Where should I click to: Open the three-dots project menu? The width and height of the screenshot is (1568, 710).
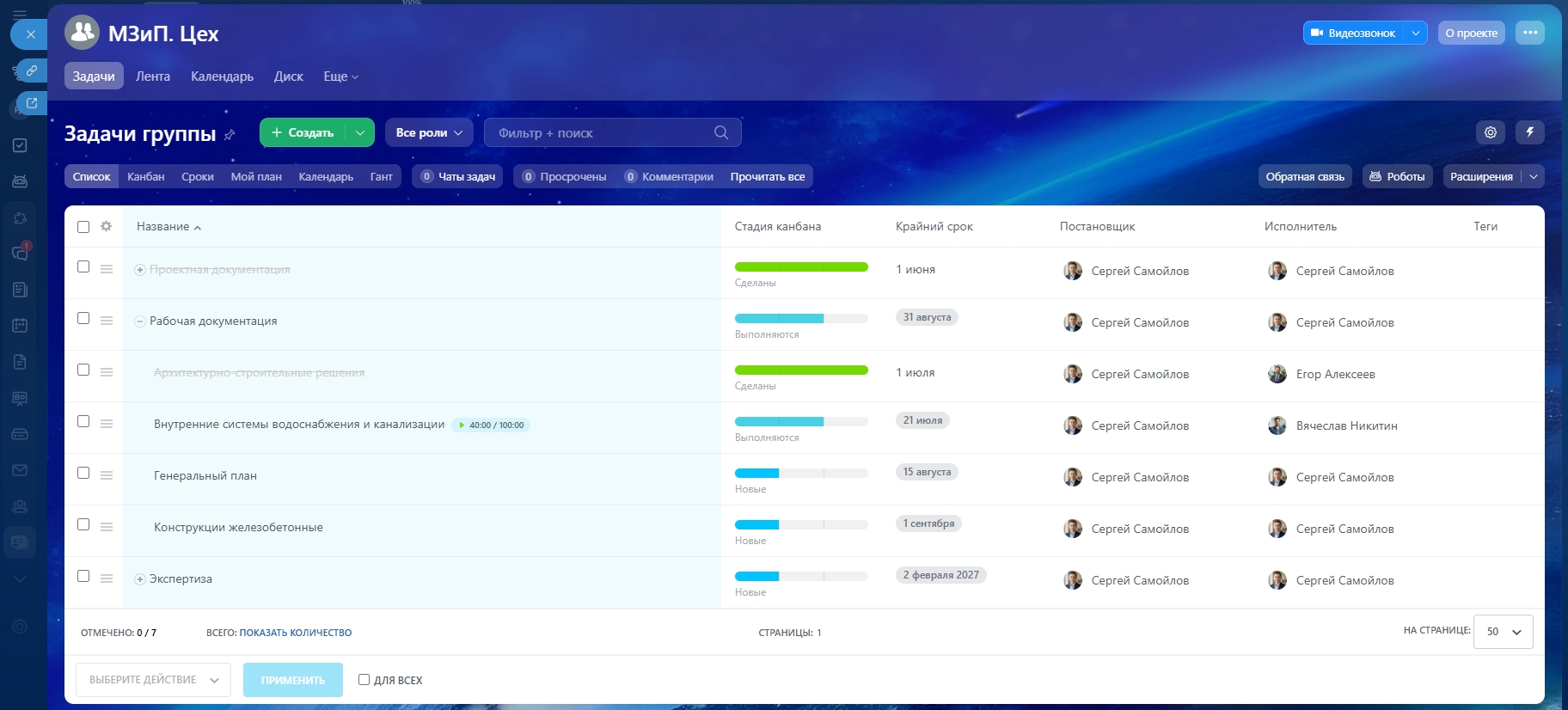click(1530, 33)
